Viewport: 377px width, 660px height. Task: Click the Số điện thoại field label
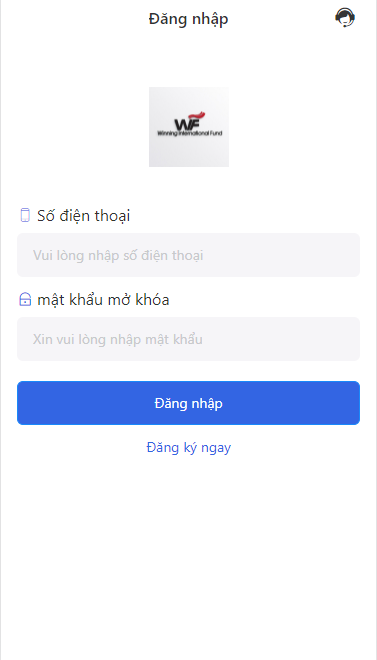click(84, 216)
